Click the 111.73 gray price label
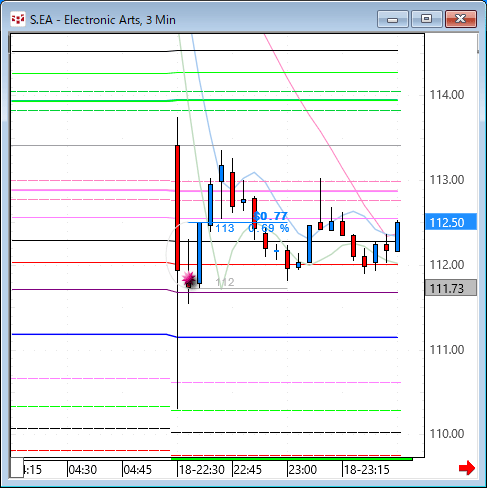487x488 pixels. coord(451,288)
